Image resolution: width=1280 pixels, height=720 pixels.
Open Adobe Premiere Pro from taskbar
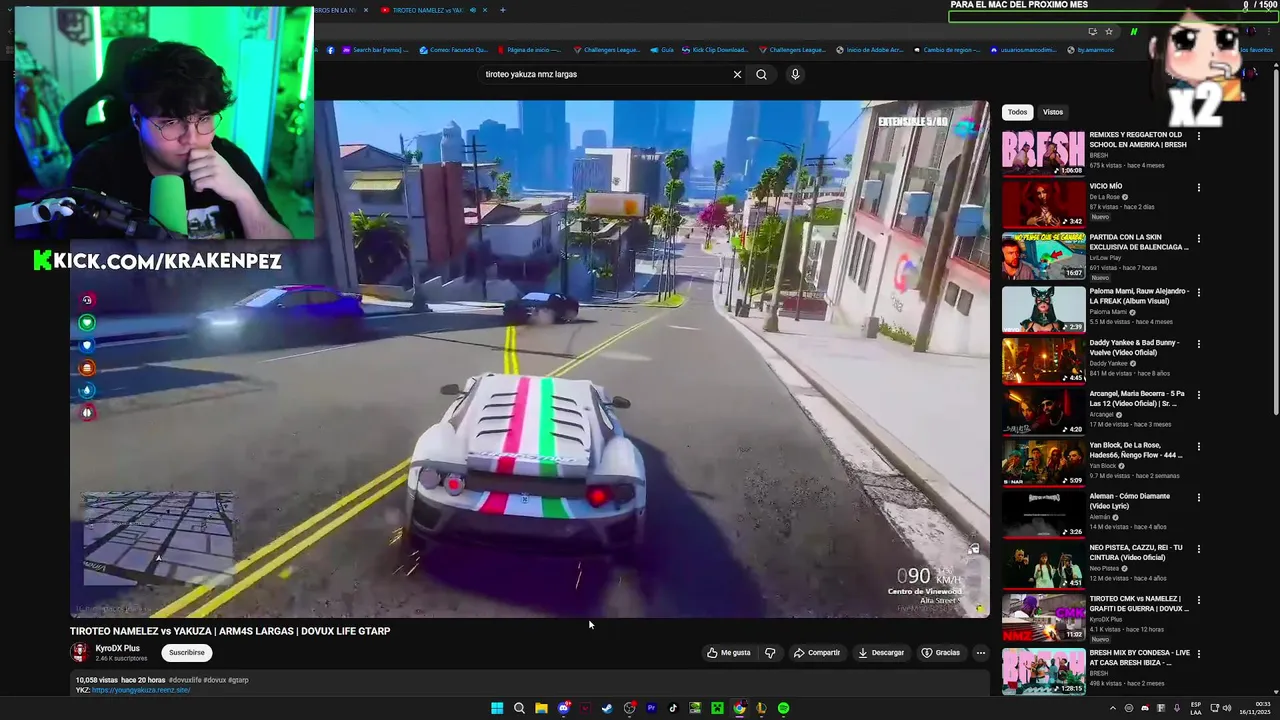(x=651, y=708)
